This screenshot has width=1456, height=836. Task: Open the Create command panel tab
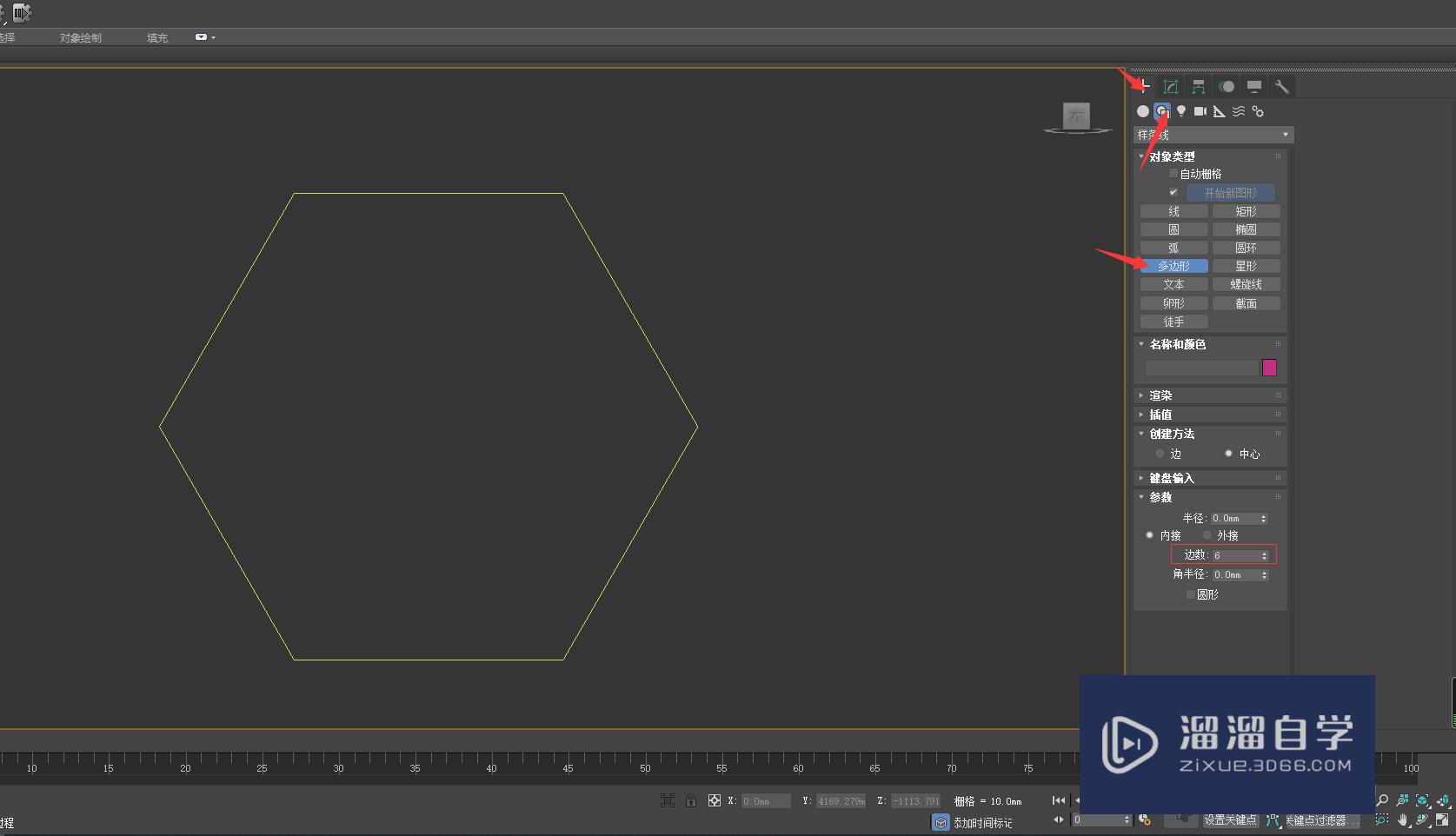pyautogui.click(x=1144, y=86)
